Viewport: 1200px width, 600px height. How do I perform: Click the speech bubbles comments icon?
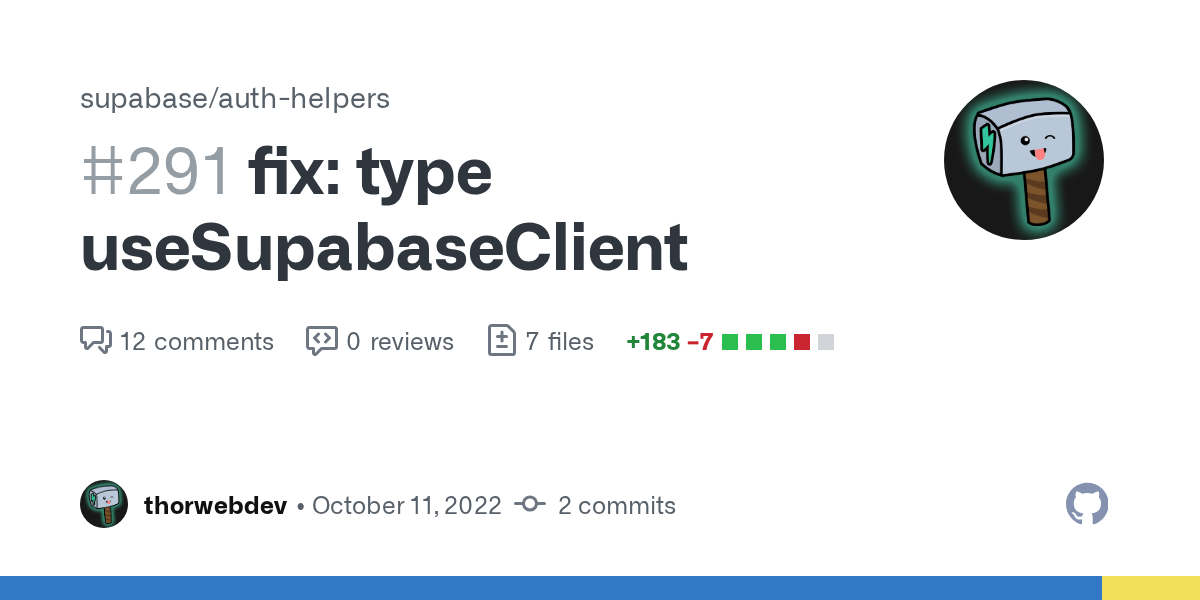pos(95,341)
